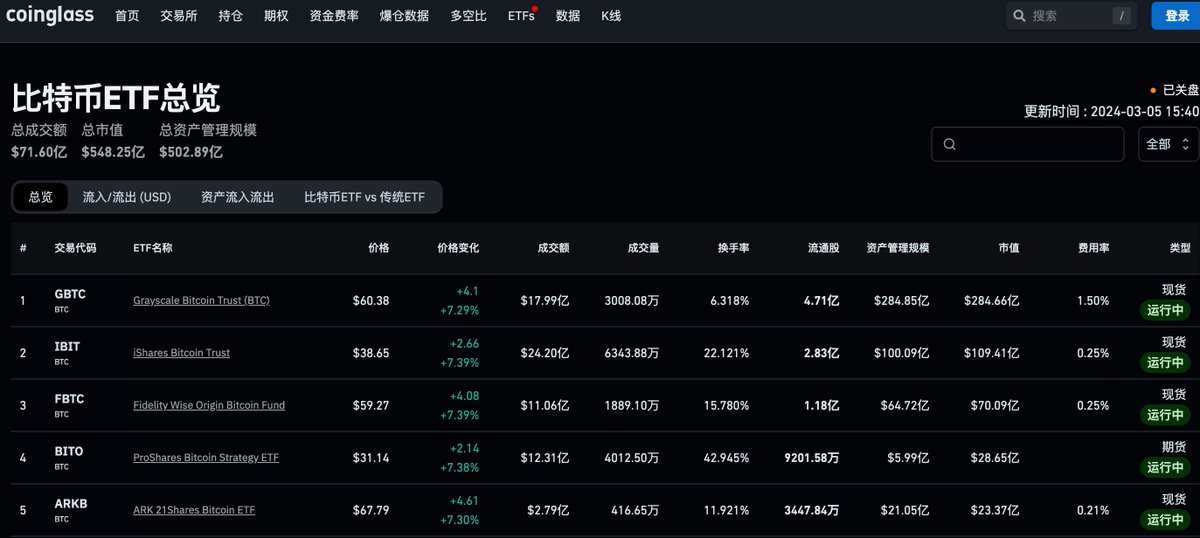Sort by 换手率 column header
Image resolution: width=1200 pixels, height=538 pixels.
(733, 248)
